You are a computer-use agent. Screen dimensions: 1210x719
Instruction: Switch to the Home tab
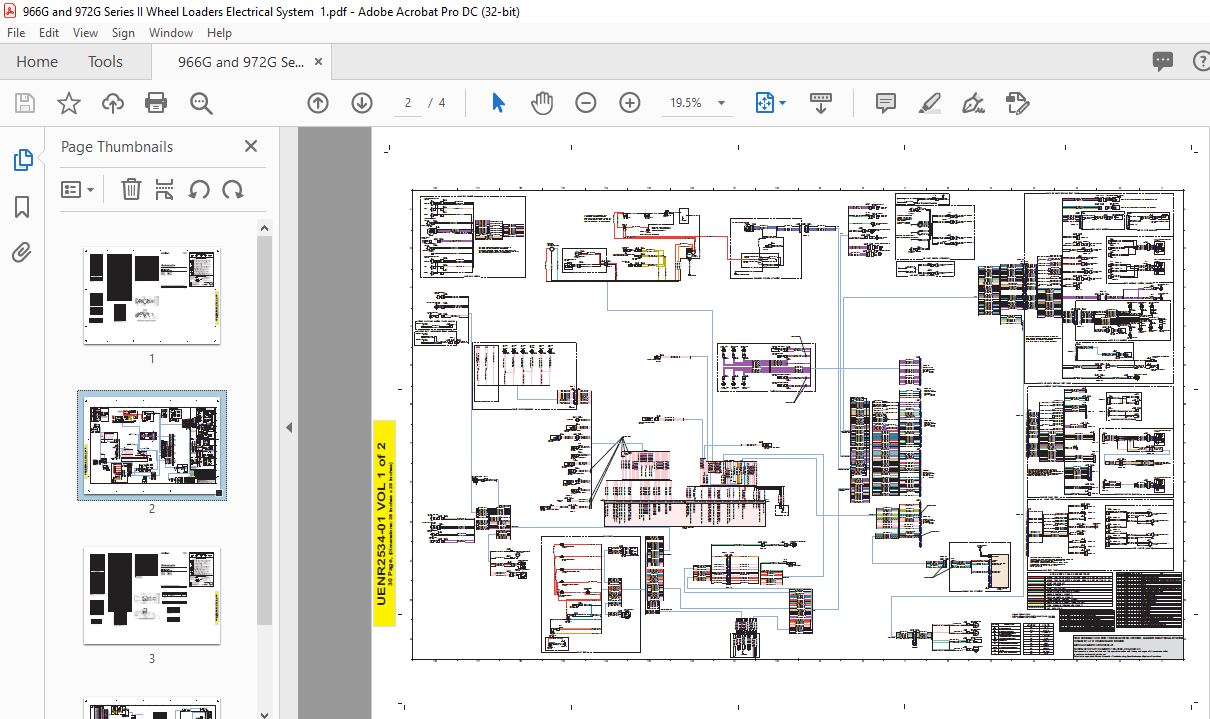pos(37,62)
